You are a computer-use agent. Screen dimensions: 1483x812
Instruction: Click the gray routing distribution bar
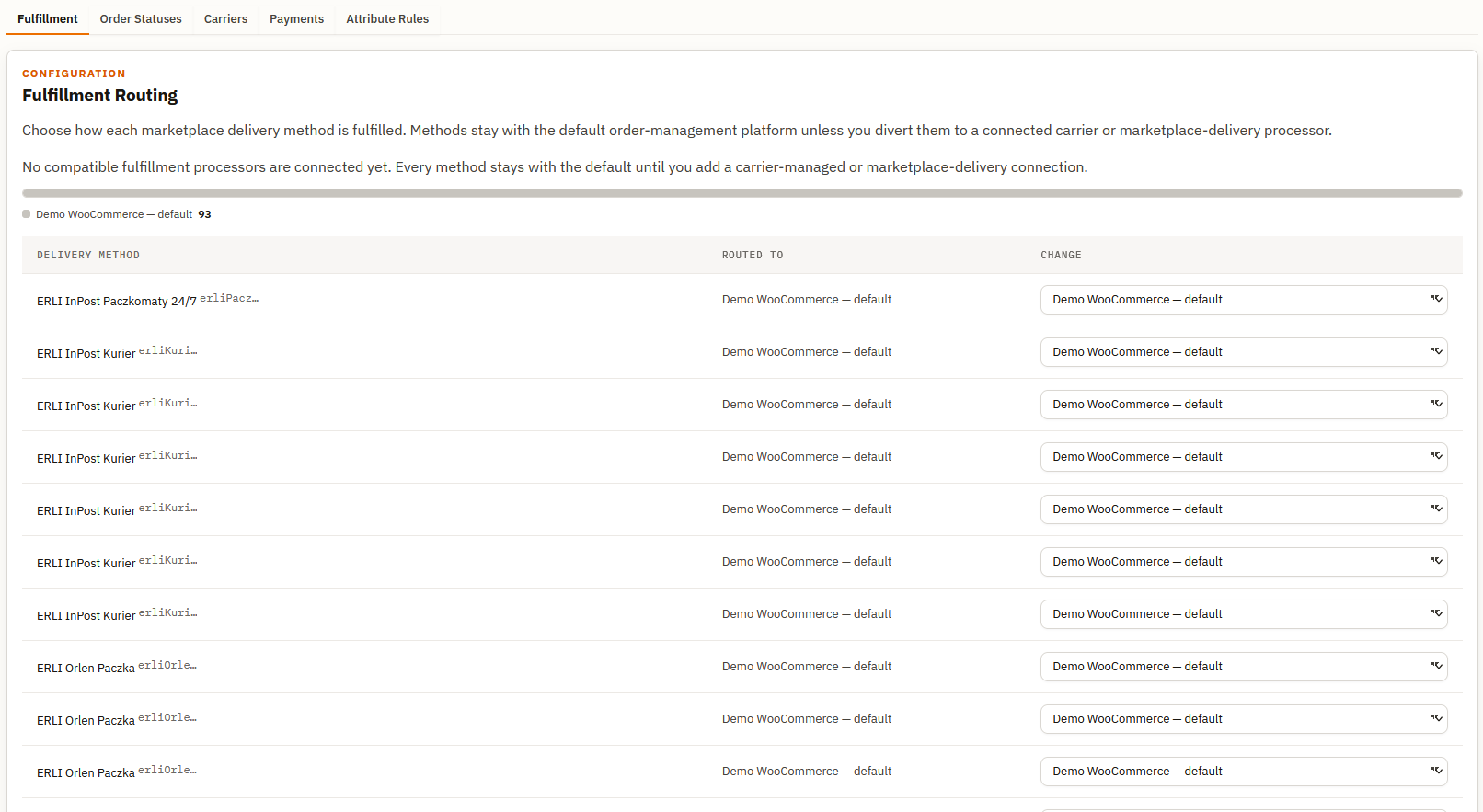[742, 193]
